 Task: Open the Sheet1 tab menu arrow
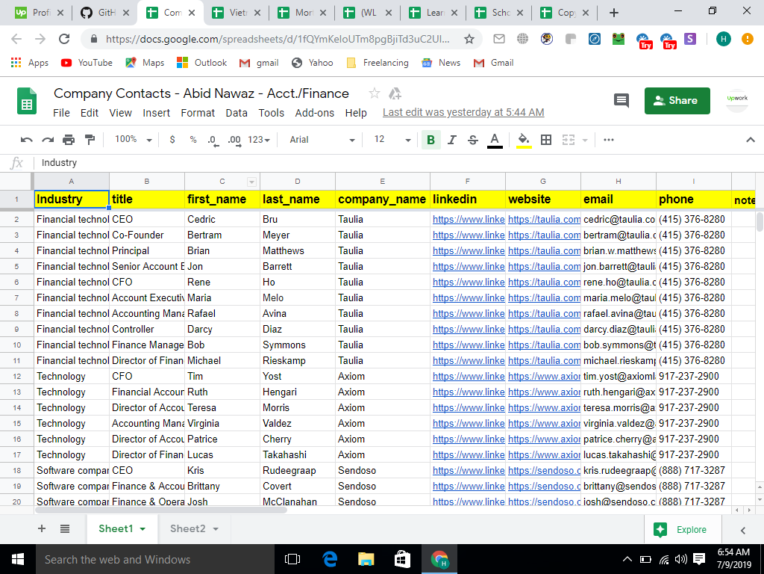[x=143, y=529]
